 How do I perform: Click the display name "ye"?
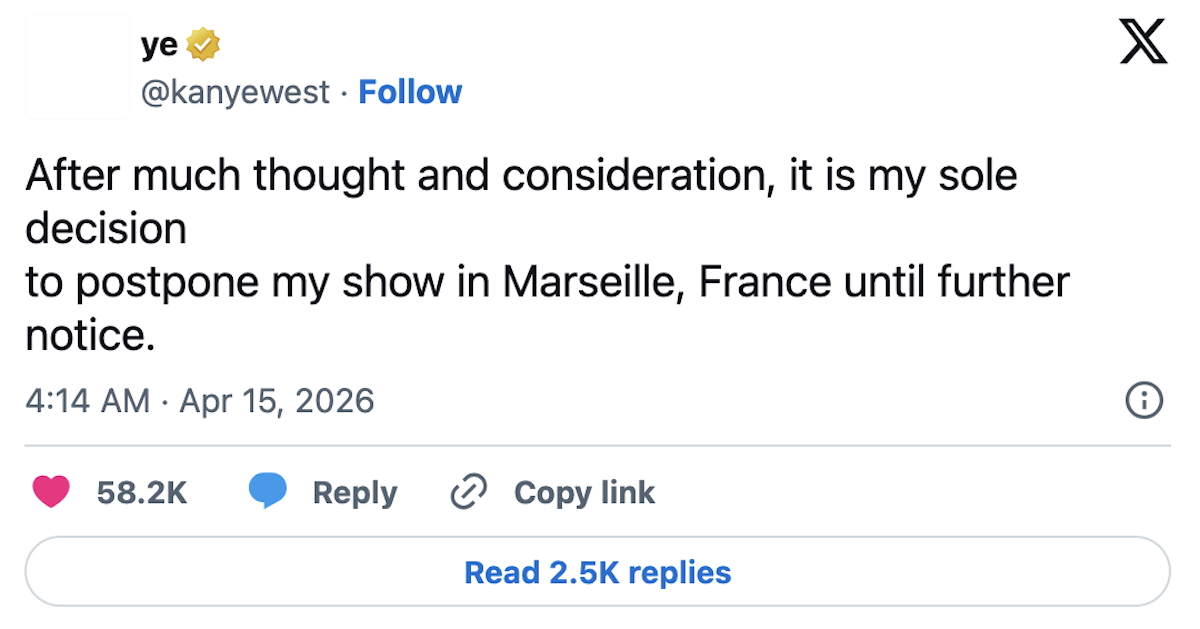pos(159,45)
